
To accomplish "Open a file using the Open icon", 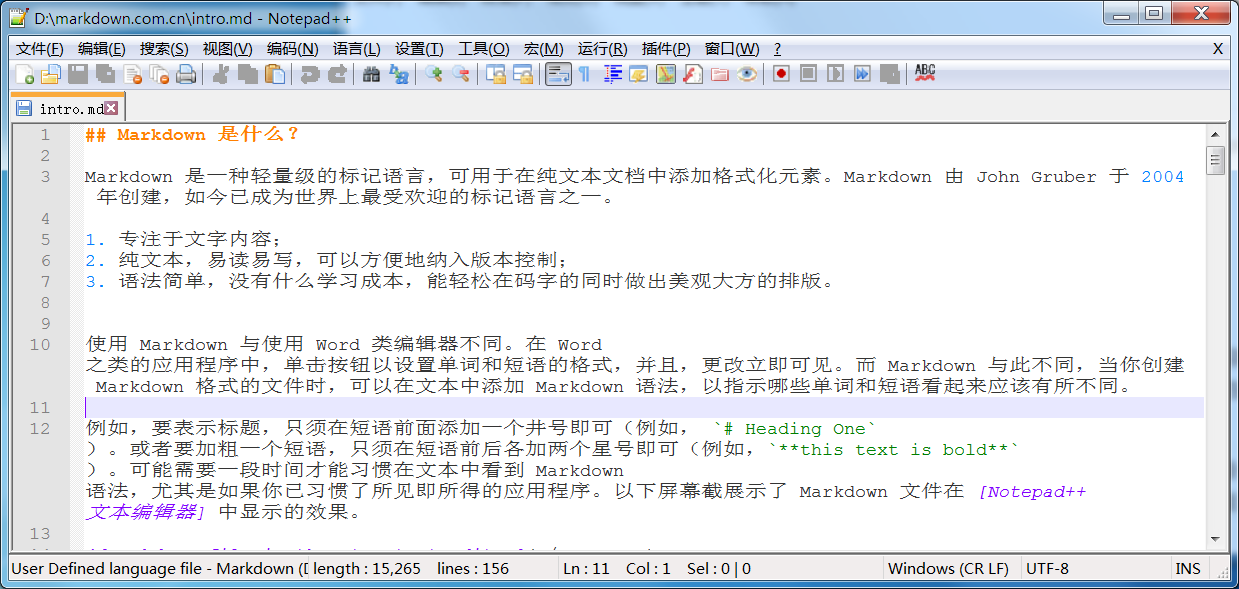I will pos(51,74).
